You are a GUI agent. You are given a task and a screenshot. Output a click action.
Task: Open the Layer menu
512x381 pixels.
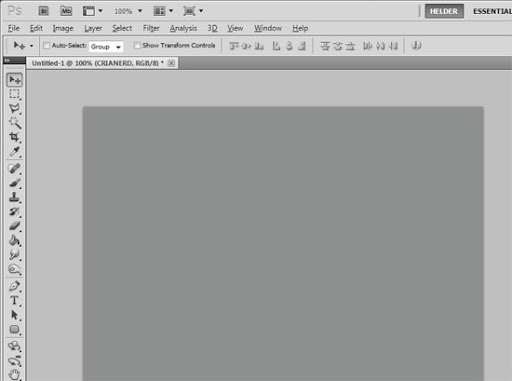[93, 28]
